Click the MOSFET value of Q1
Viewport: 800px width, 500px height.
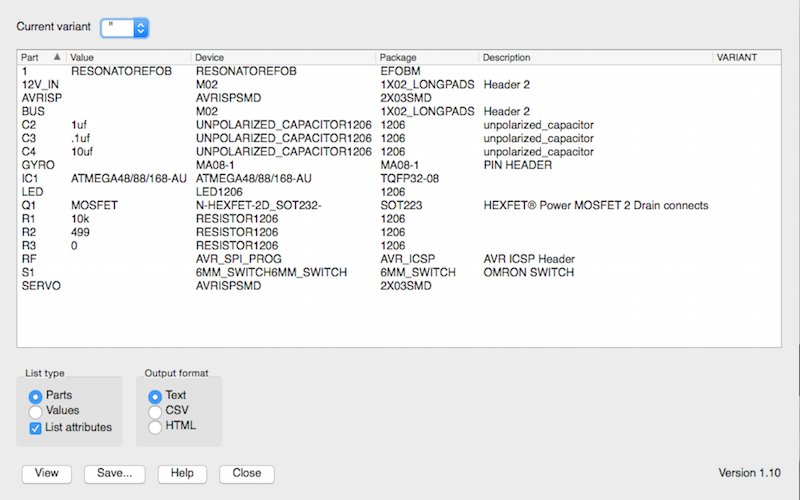[x=94, y=205]
